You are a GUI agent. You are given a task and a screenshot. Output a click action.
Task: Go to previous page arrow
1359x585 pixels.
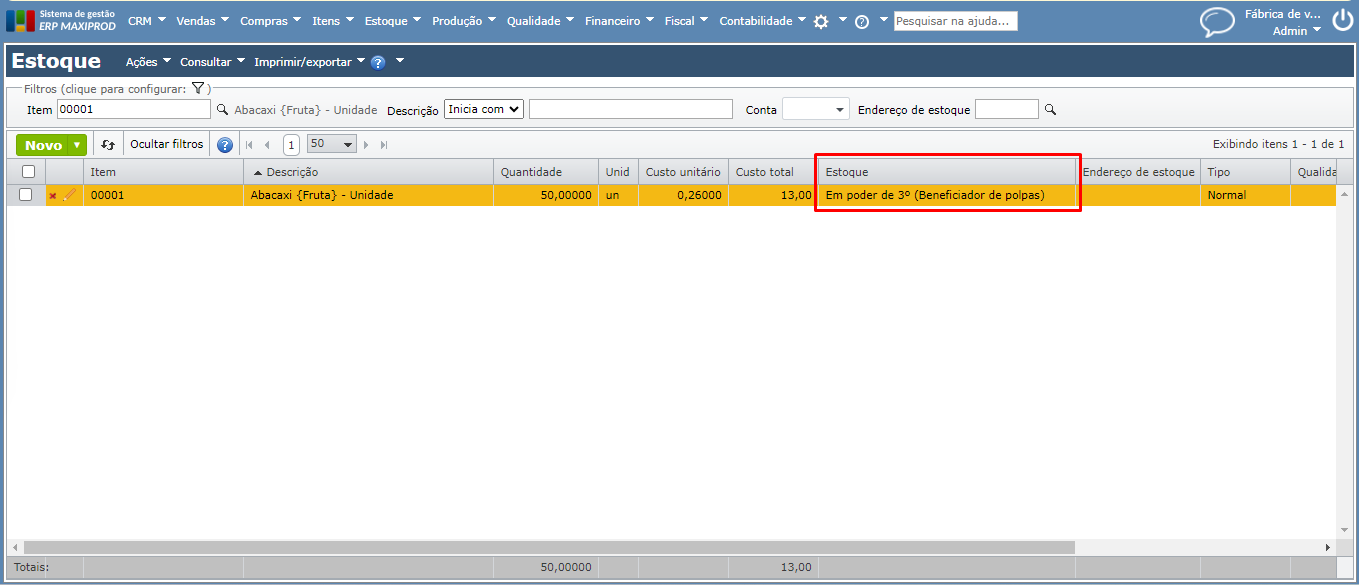267,145
